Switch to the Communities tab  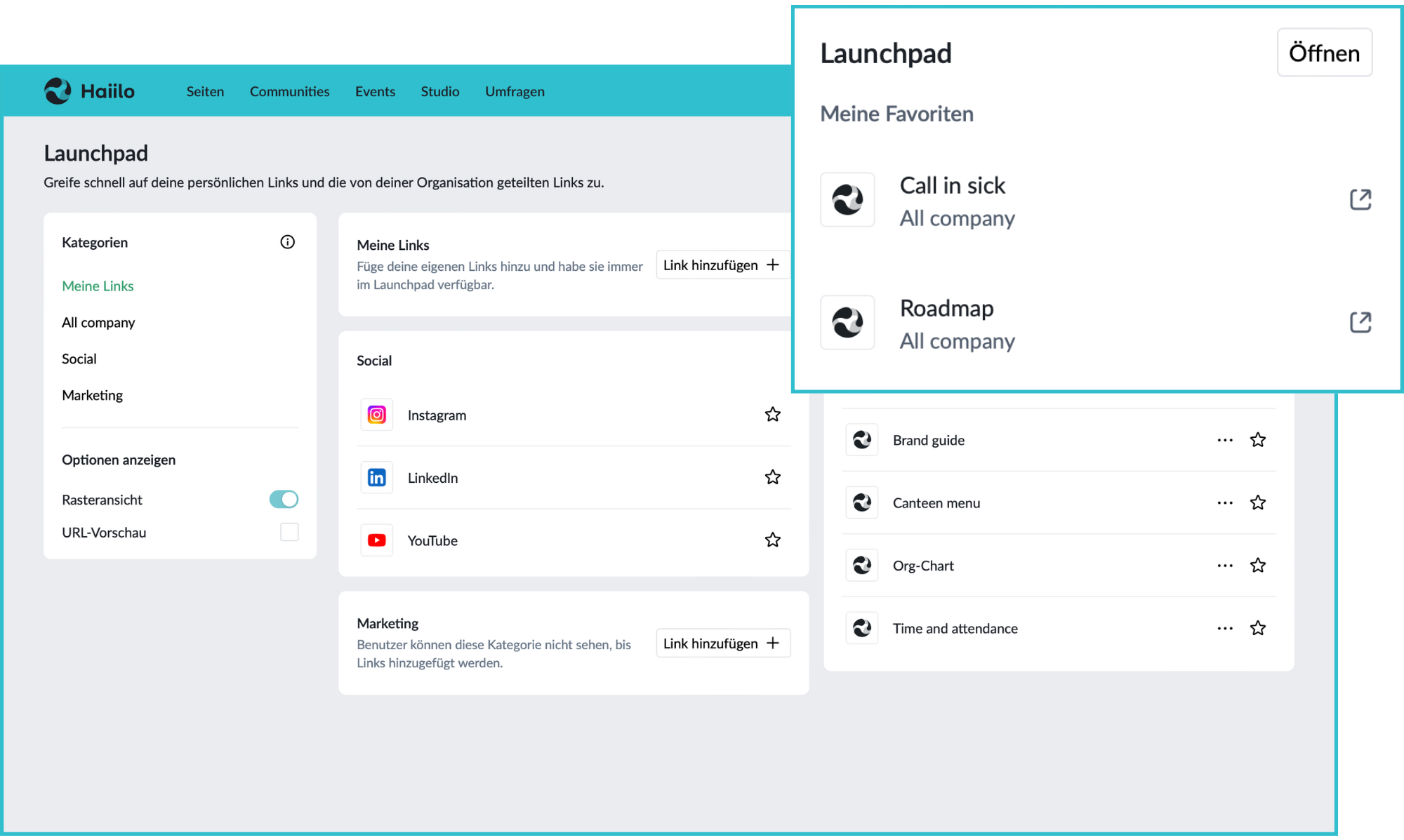click(x=289, y=91)
